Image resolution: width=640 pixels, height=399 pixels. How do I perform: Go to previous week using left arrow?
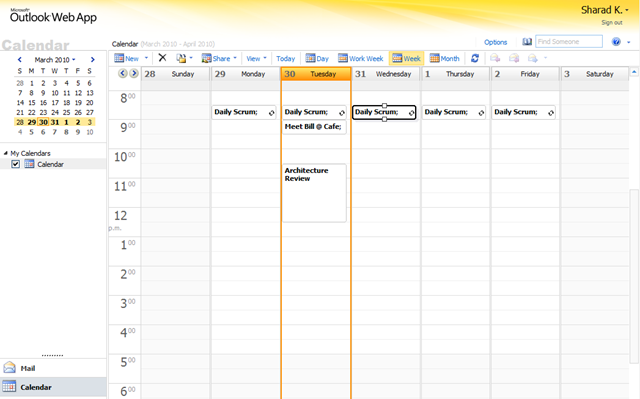tap(122, 73)
